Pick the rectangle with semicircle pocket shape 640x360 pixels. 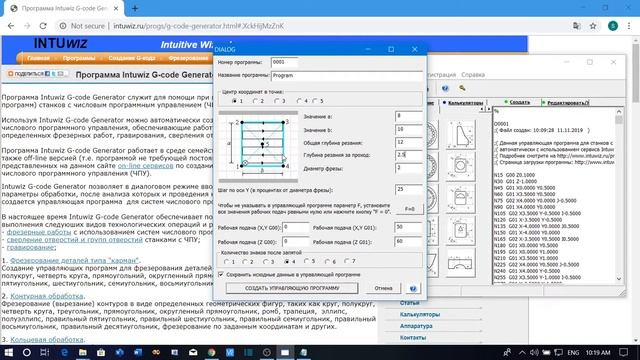pos(460,198)
